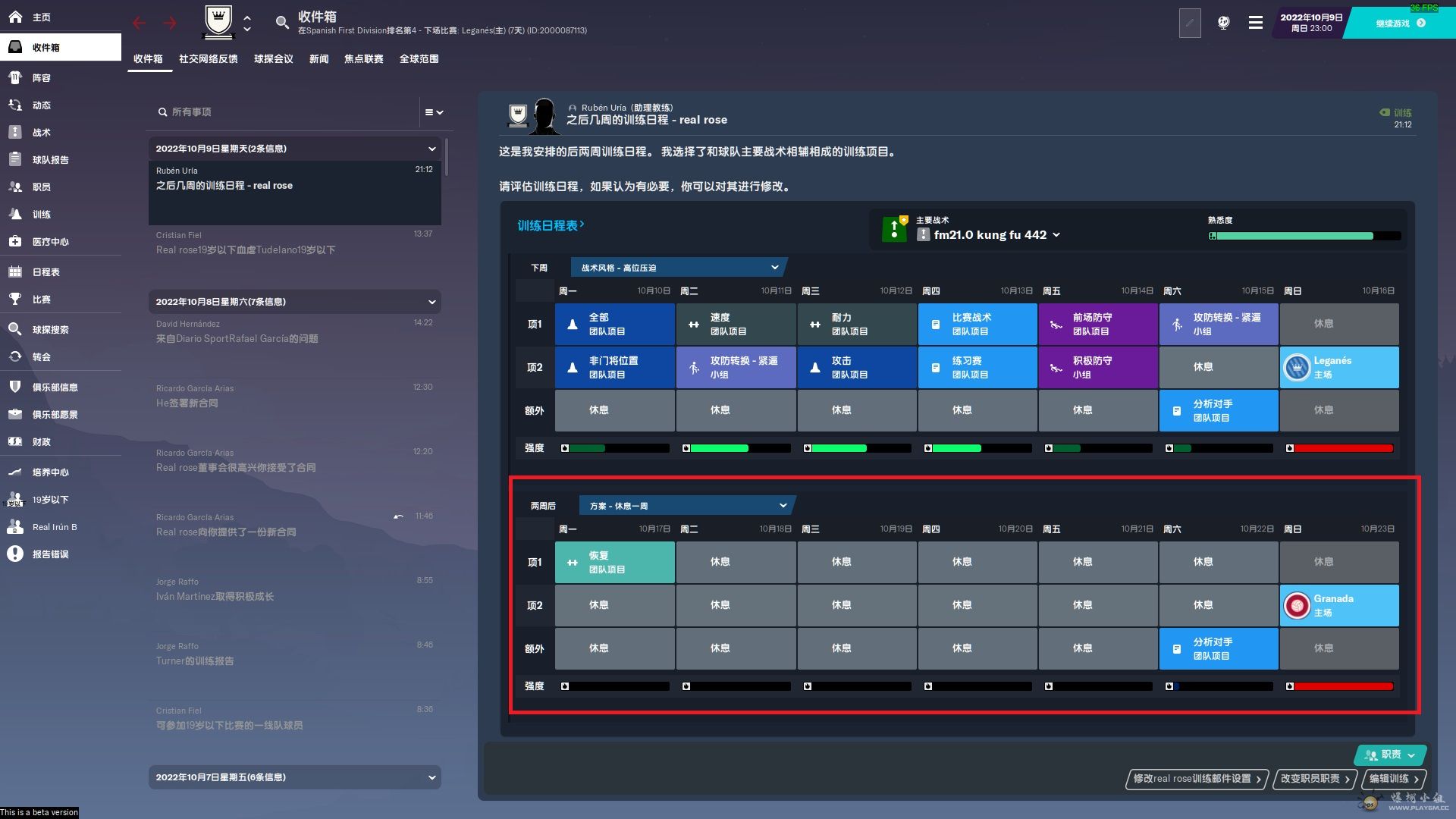Collapse the 2022年10月9日 message group
Viewport: 1456px width, 819px height.
tap(431, 149)
